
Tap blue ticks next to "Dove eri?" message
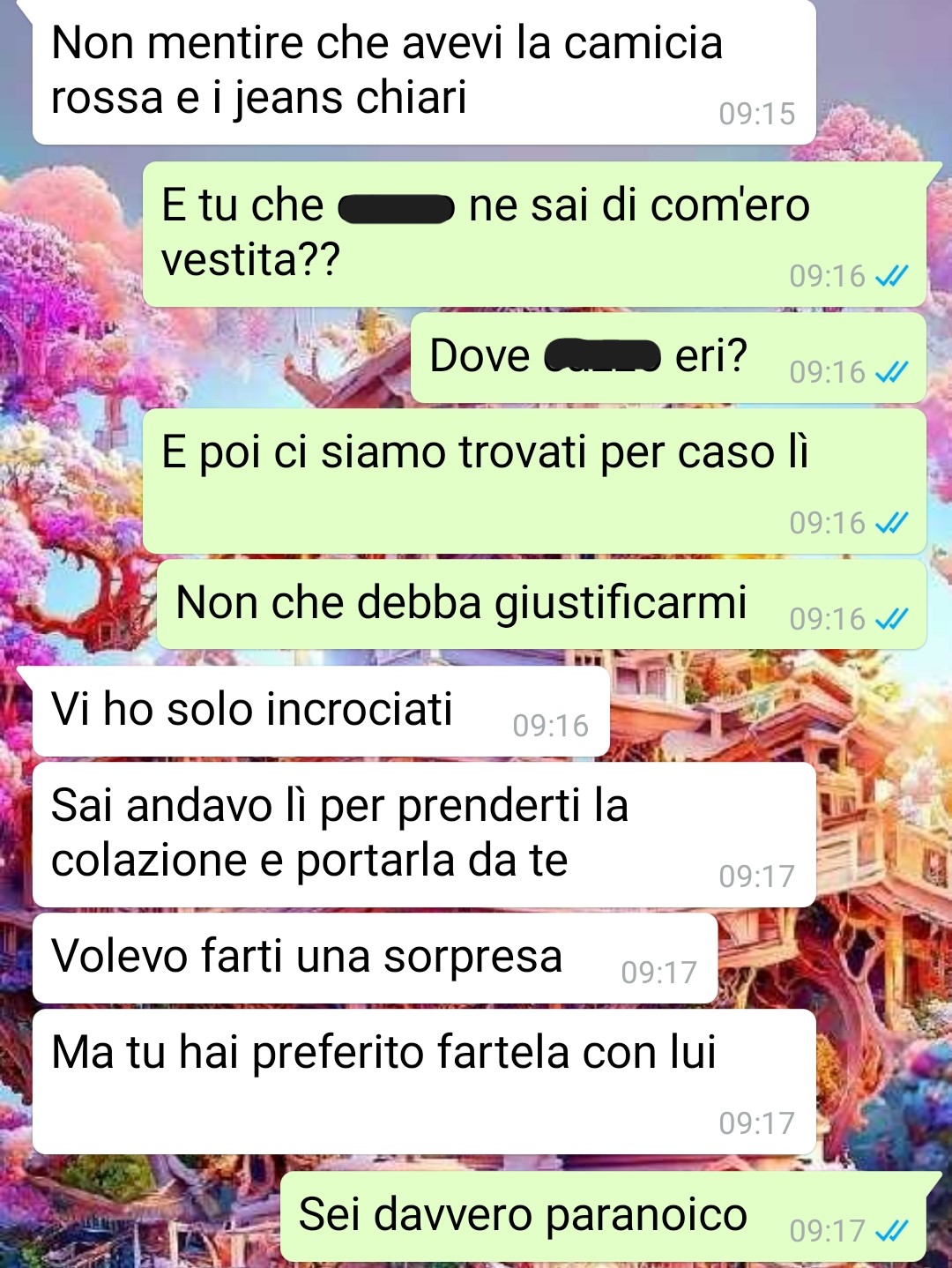(x=891, y=372)
